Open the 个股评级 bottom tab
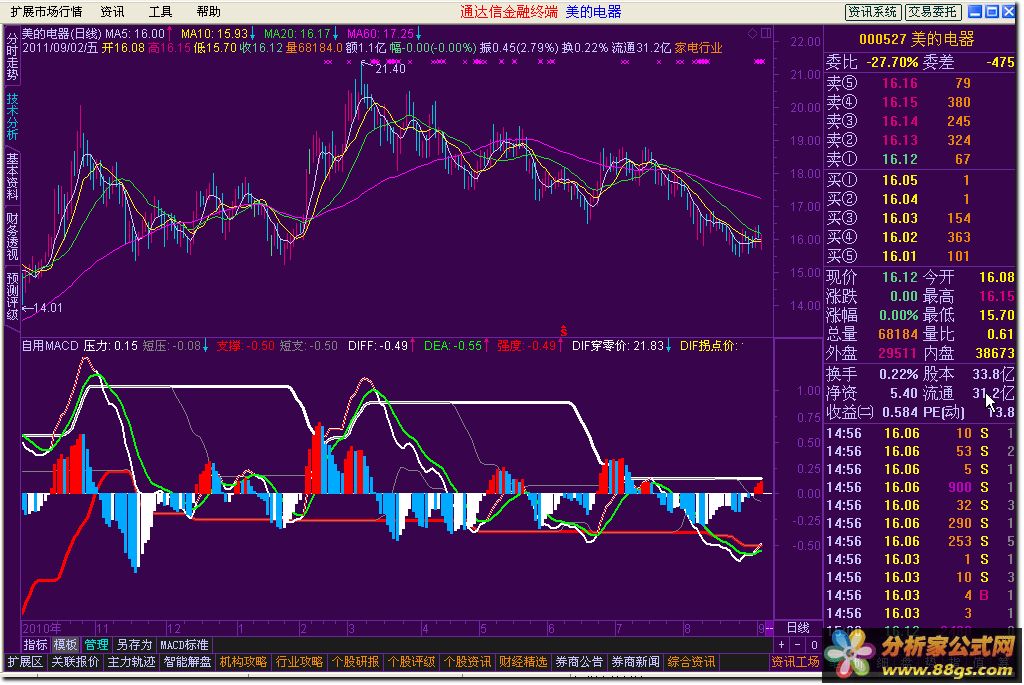Viewport: 1024px width, 685px height. (x=411, y=662)
